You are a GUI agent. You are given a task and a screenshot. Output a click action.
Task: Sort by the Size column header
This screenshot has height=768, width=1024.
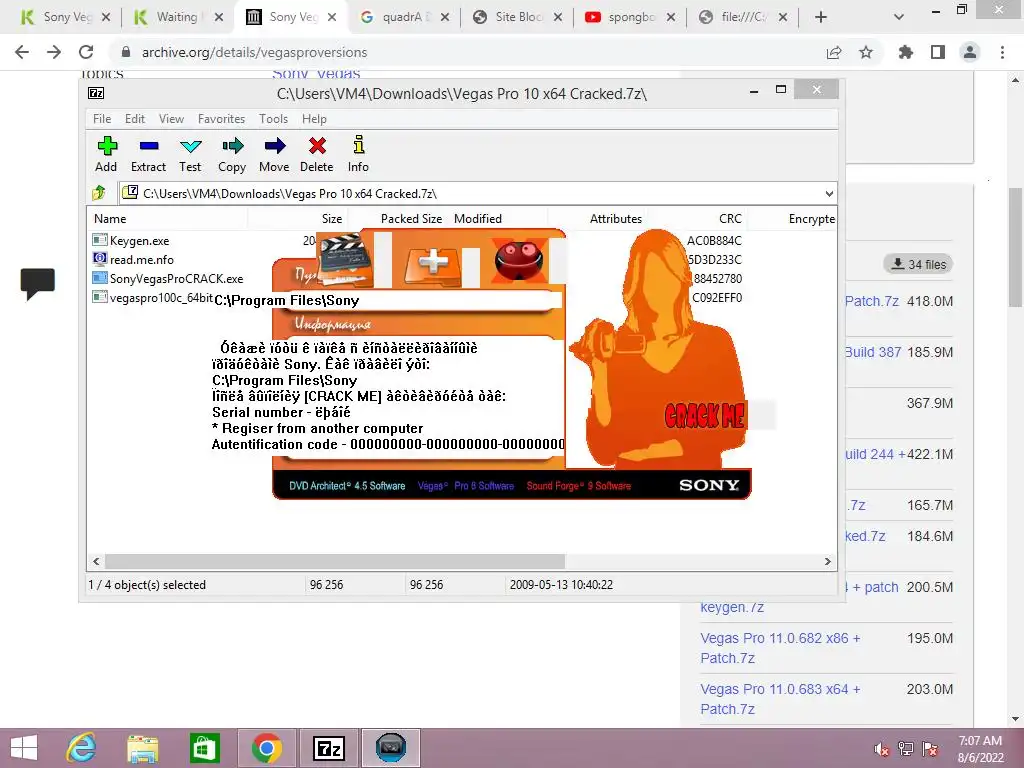[332, 219]
